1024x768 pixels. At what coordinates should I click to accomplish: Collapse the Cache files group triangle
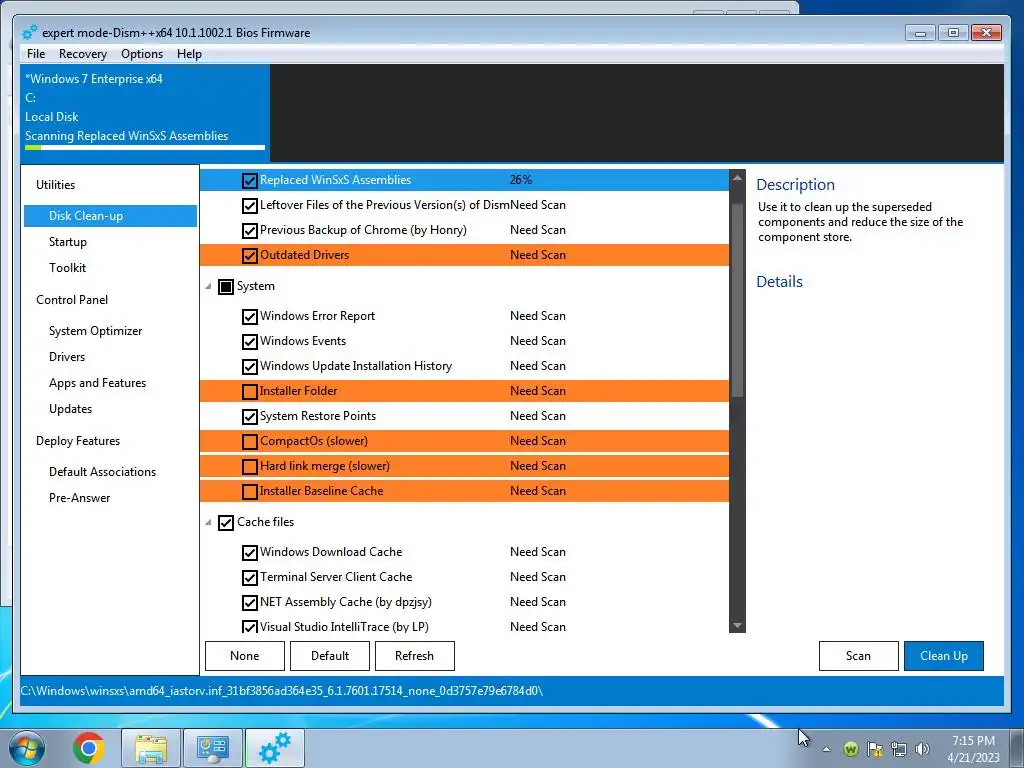tap(208, 522)
